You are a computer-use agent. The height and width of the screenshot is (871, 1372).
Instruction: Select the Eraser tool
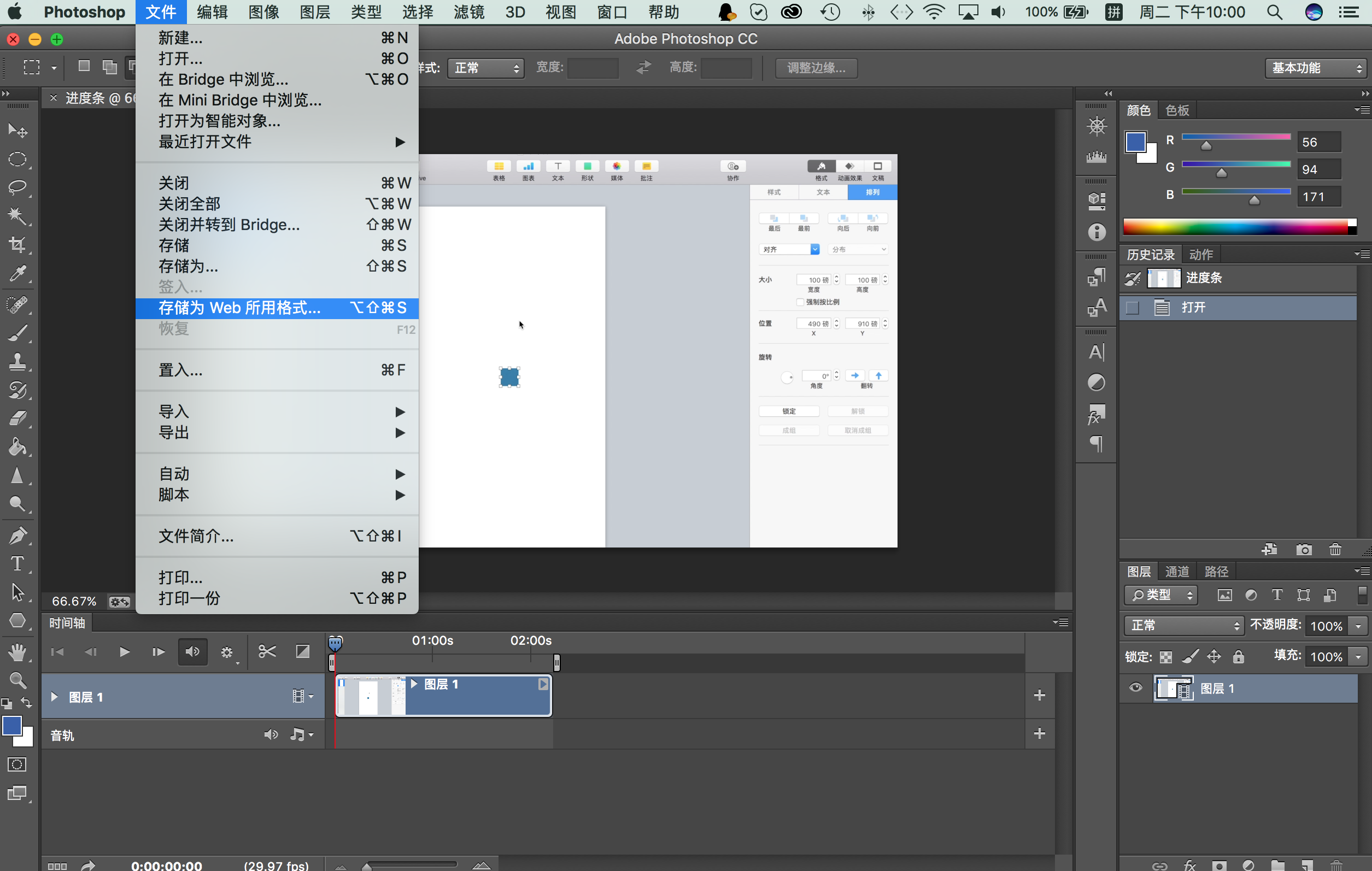click(x=17, y=419)
